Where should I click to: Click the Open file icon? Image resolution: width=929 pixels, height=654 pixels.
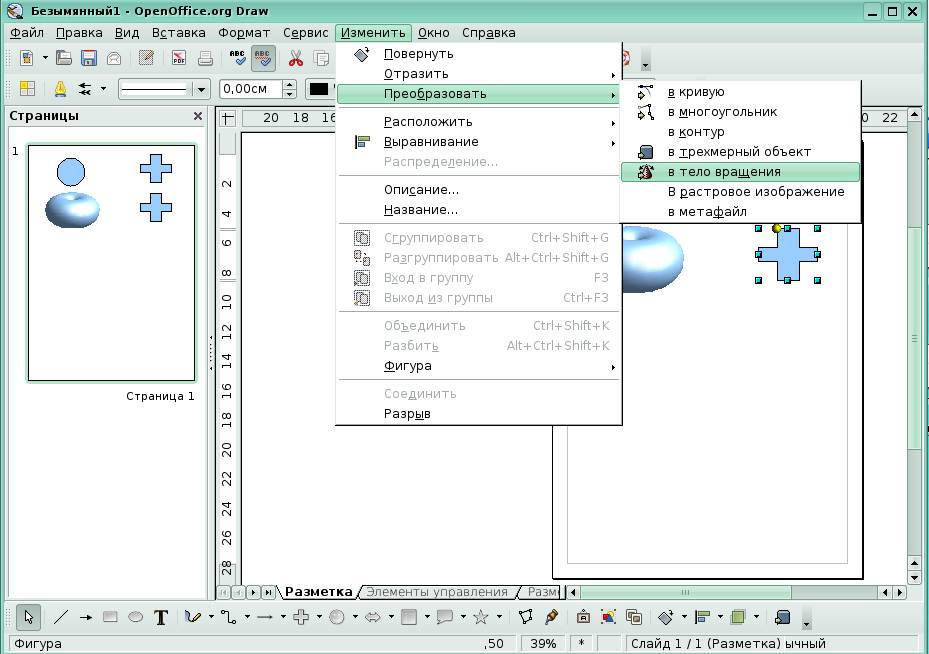coord(64,58)
